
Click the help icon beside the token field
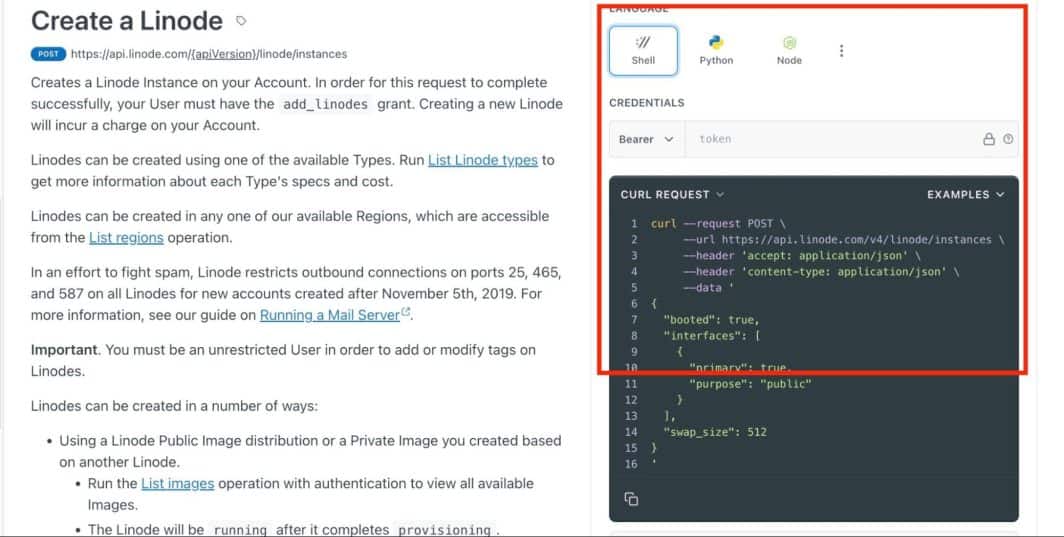(1008, 139)
